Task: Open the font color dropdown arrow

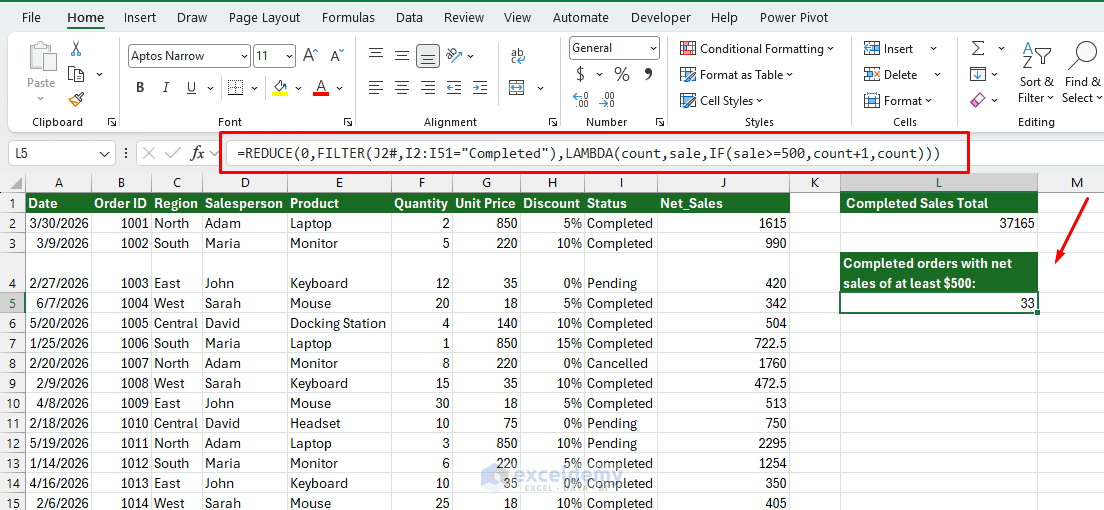Action: click(339, 88)
